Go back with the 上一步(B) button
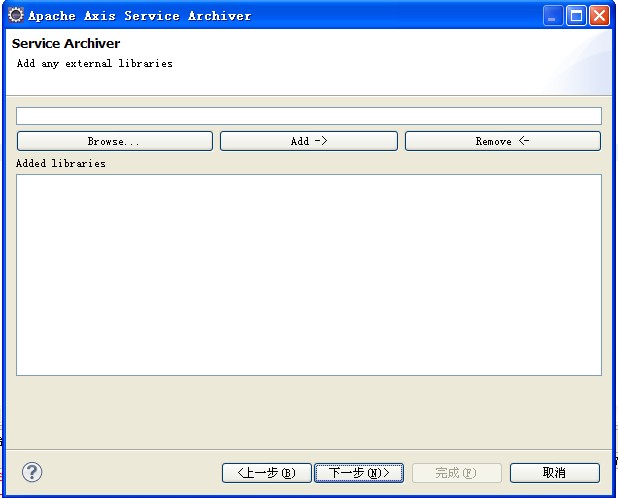Image resolution: width=618 pixels, height=498 pixels. 266,473
